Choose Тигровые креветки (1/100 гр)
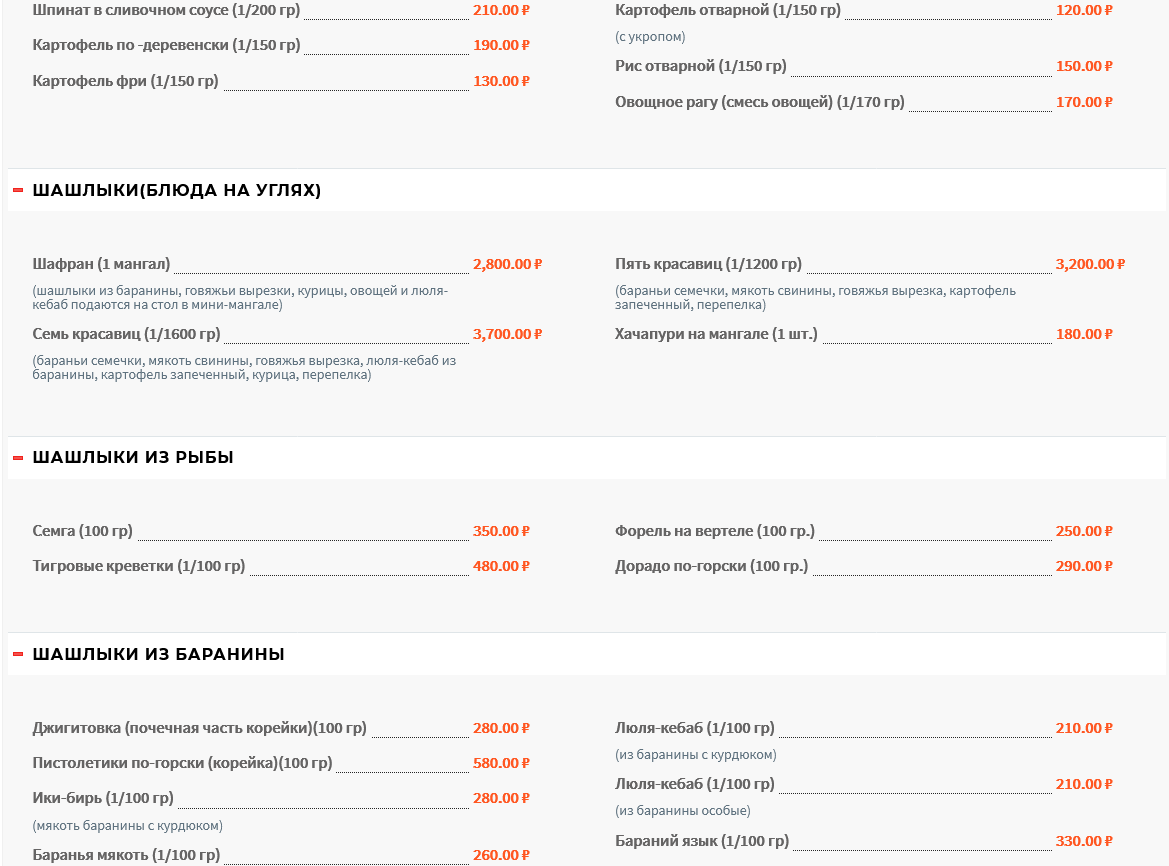 138,566
